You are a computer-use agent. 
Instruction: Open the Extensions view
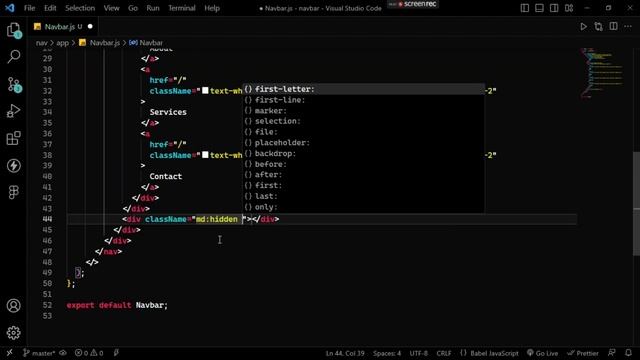tap(13, 138)
